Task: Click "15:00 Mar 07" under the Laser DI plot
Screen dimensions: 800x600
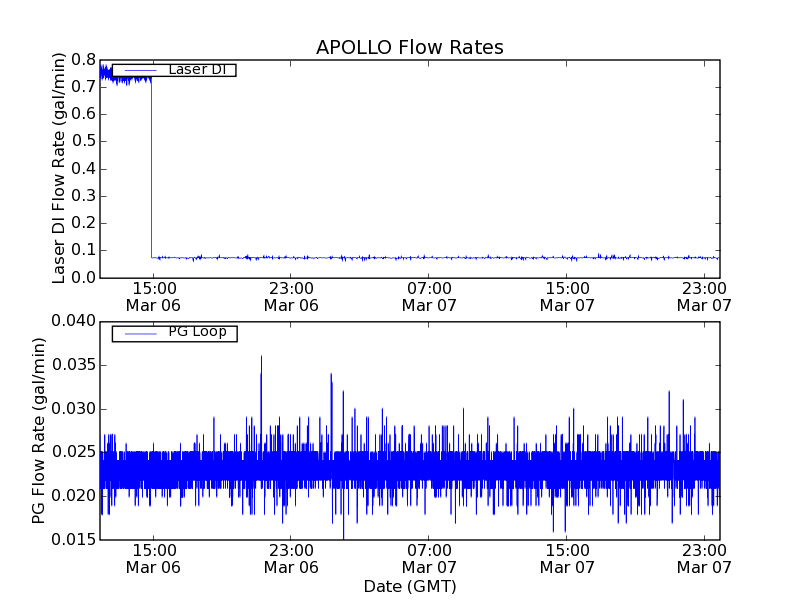Action: [x=567, y=297]
